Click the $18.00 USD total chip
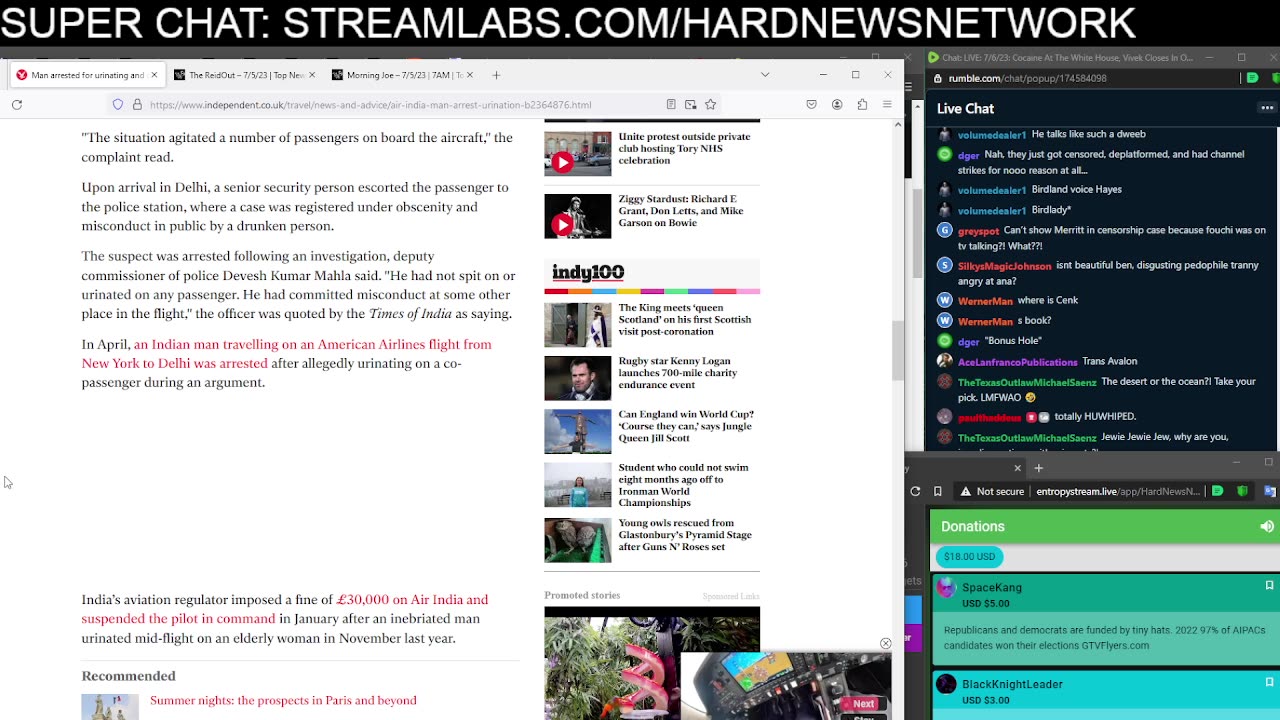 coord(970,556)
